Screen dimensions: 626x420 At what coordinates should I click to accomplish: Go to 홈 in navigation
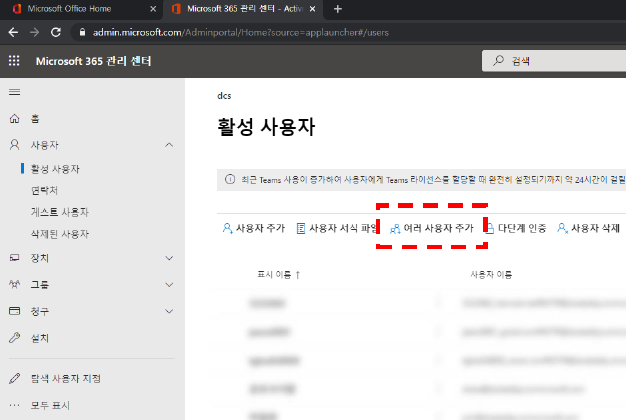coord(35,119)
